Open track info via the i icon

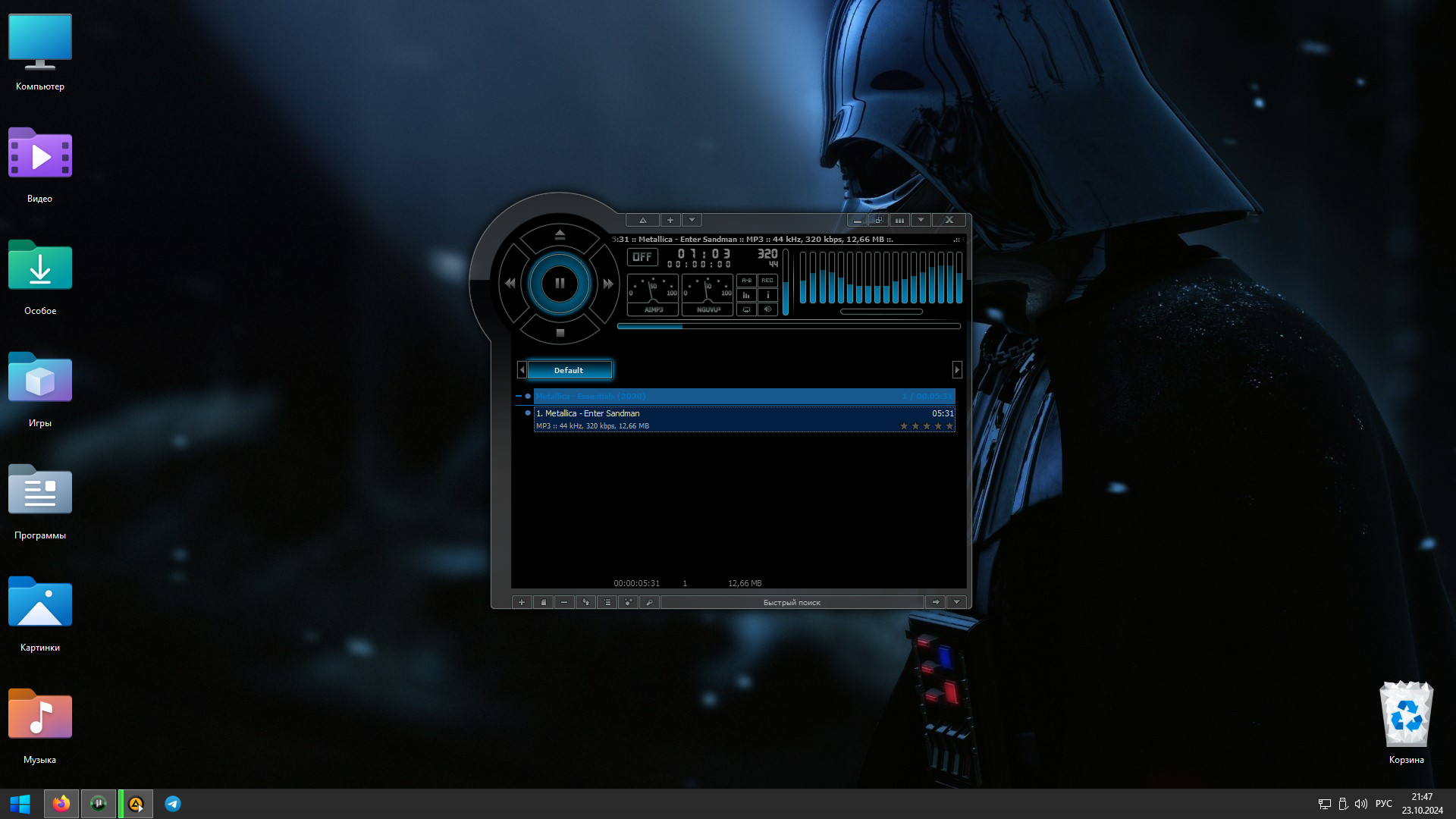tap(767, 295)
